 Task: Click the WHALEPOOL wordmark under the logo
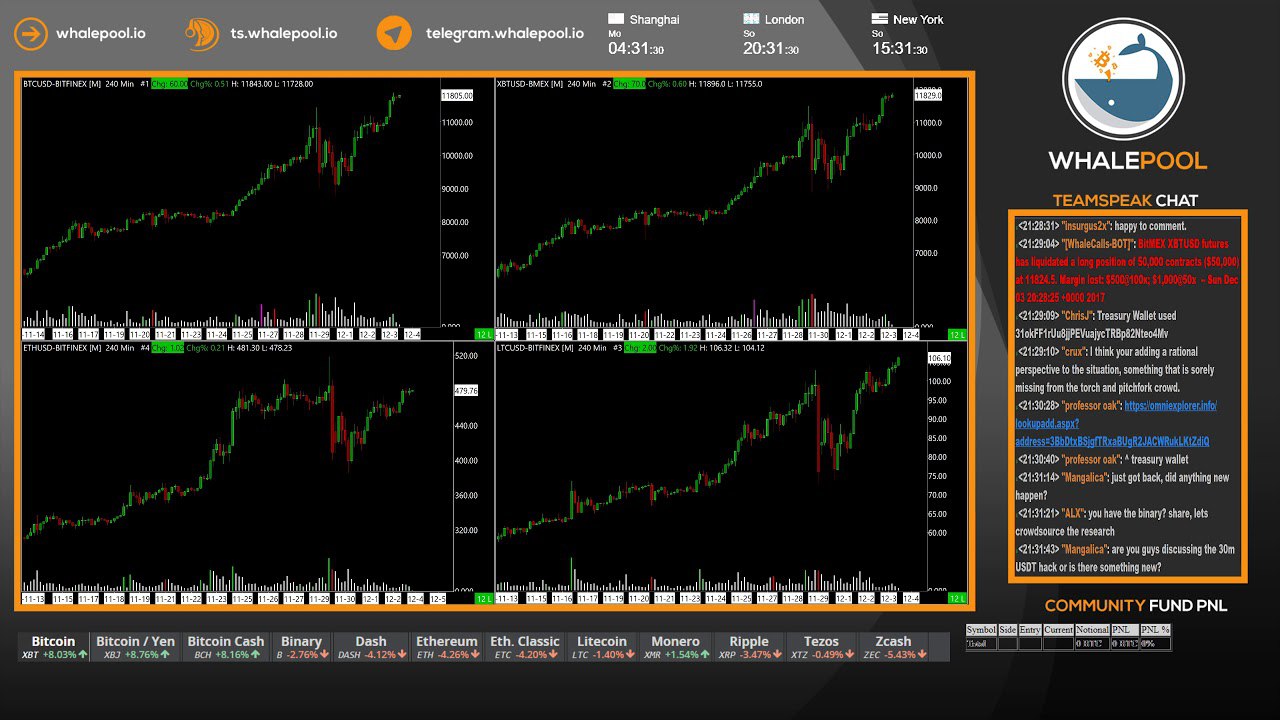click(x=1127, y=161)
